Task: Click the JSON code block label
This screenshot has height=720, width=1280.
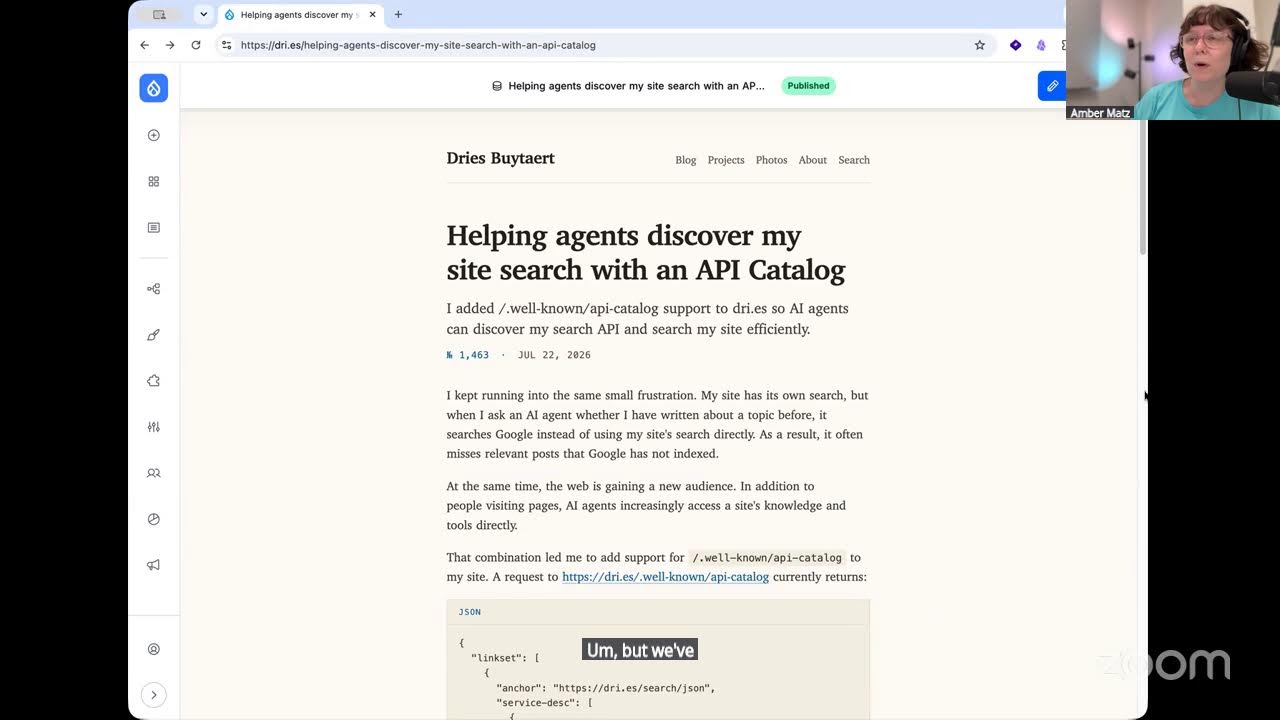Action: 469,612
